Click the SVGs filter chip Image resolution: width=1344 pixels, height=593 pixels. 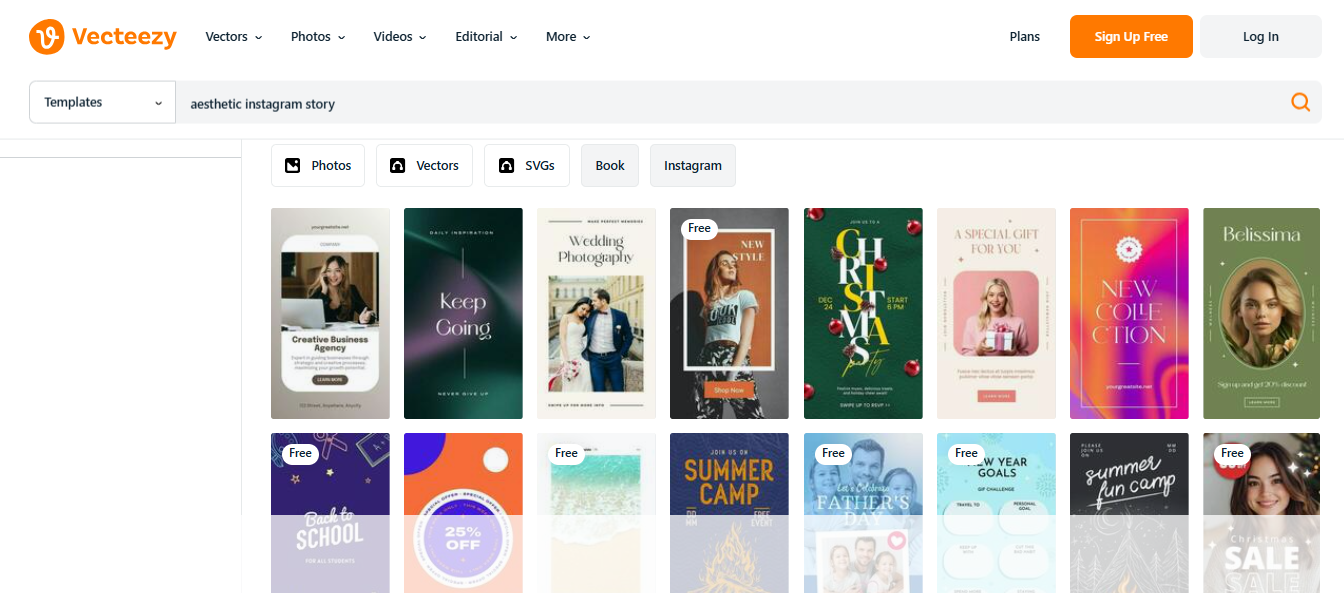(526, 166)
